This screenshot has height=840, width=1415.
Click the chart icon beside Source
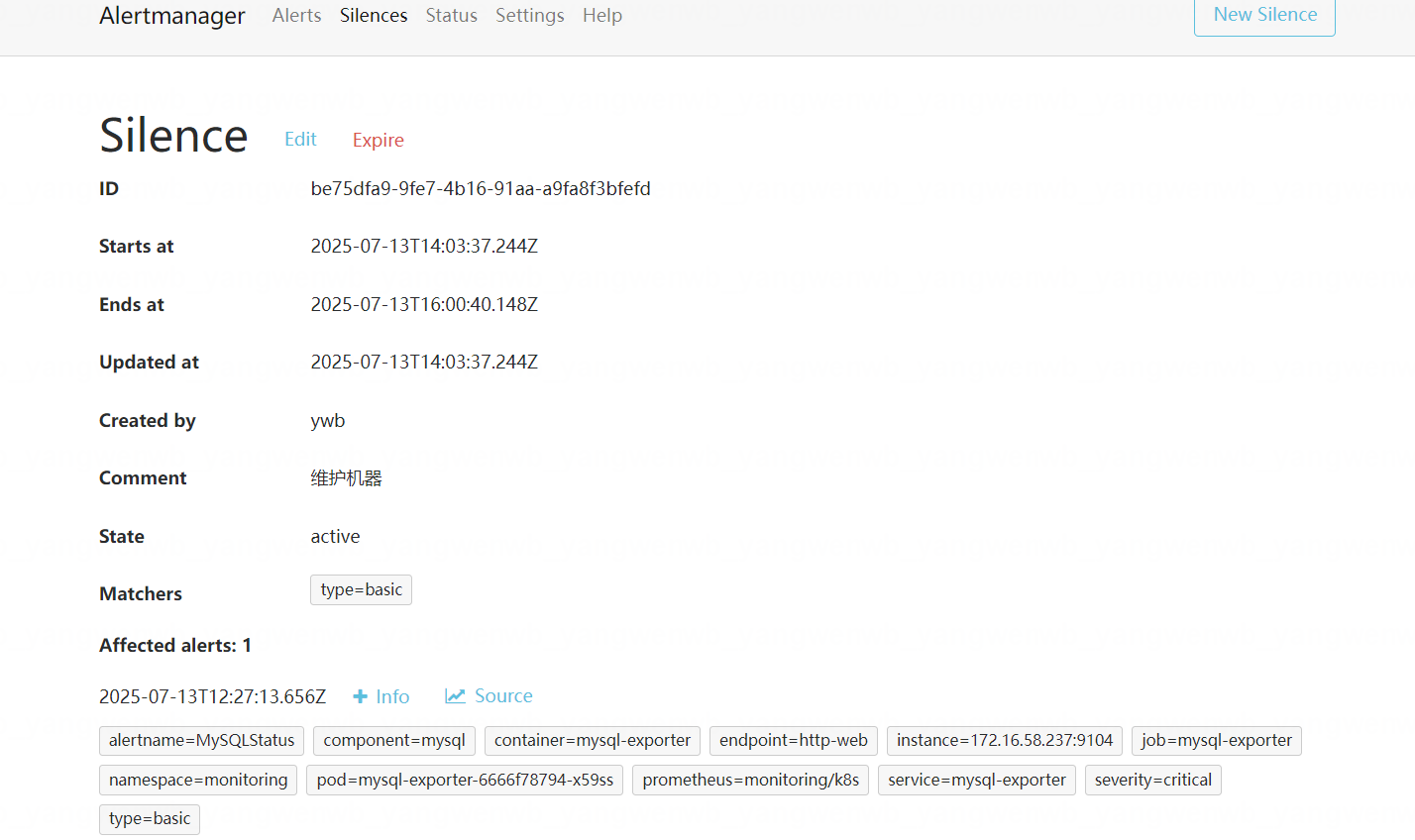[x=455, y=695]
